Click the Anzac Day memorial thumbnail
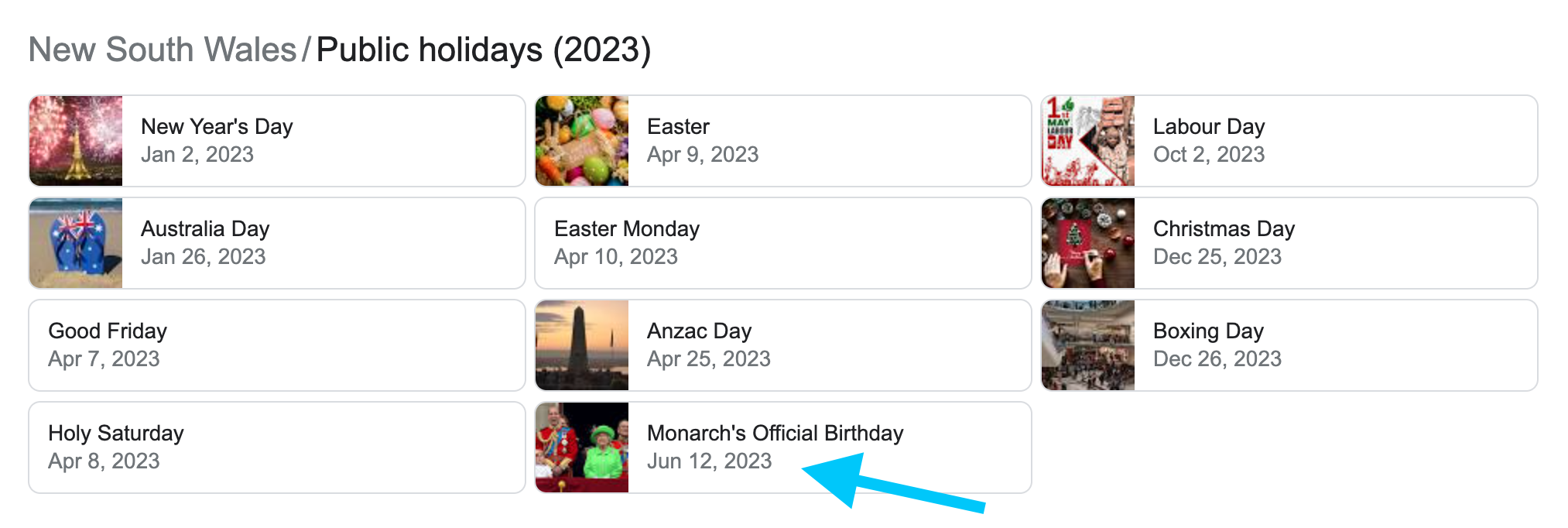The width and height of the screenshot is (1568, 528). [x=582, y=345]
